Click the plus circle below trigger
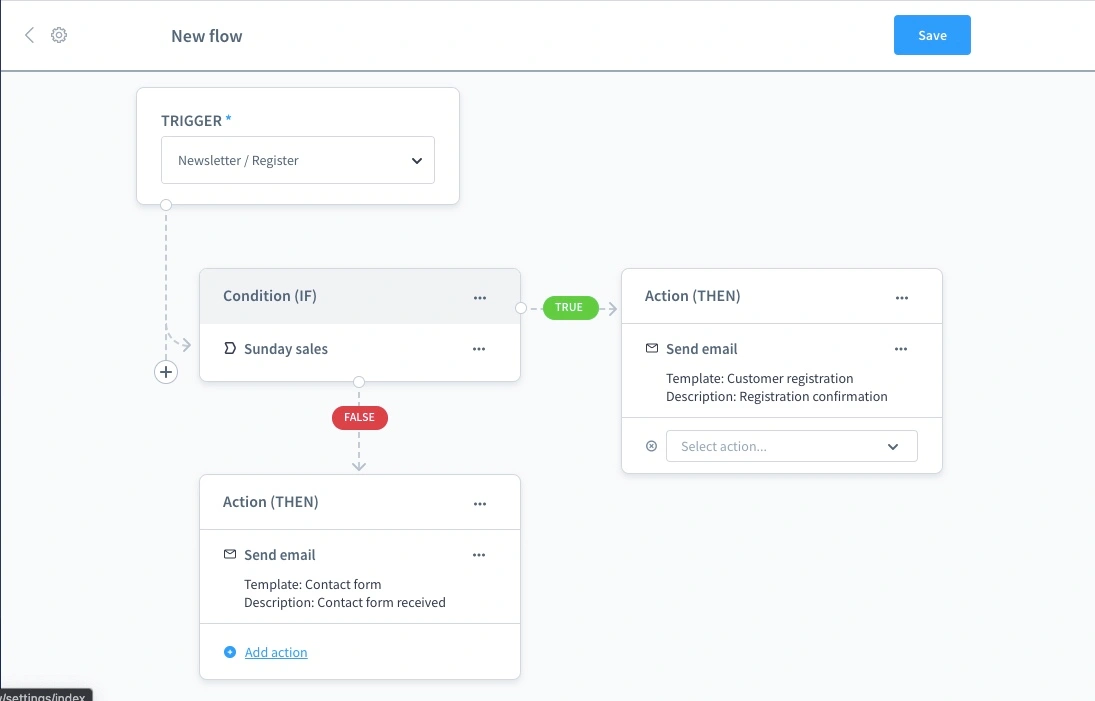Viewport: 1095px width, 701px height. pyautogui.click(x=166, y=372)
